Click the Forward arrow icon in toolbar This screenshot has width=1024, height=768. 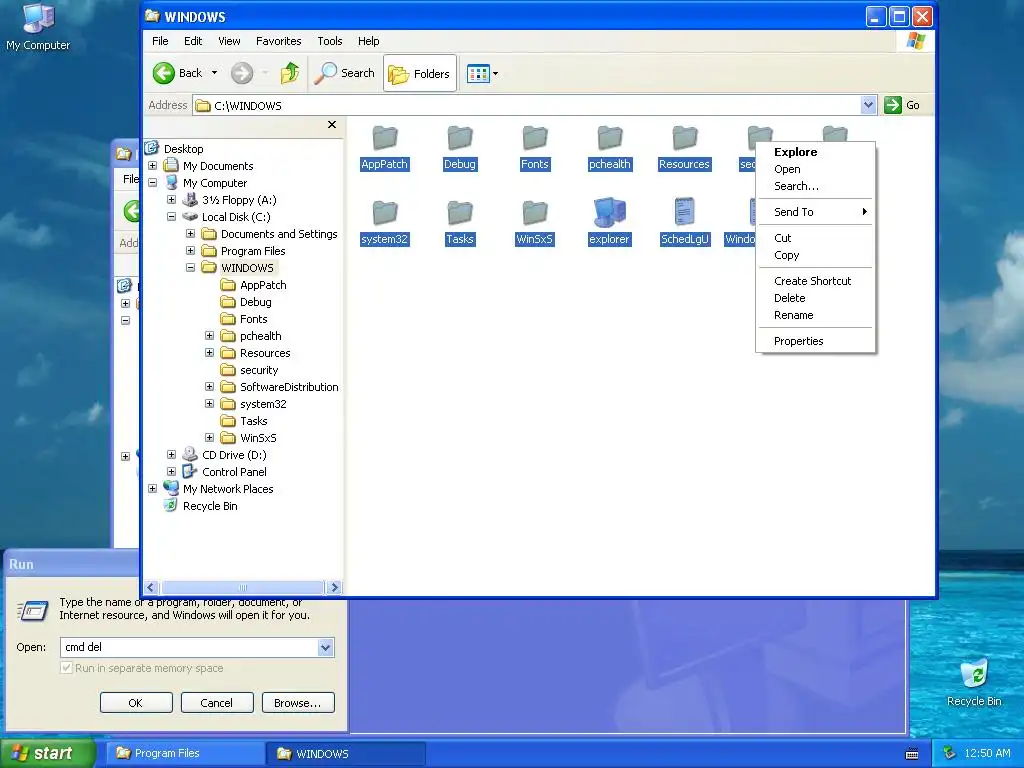click(242, 73)
